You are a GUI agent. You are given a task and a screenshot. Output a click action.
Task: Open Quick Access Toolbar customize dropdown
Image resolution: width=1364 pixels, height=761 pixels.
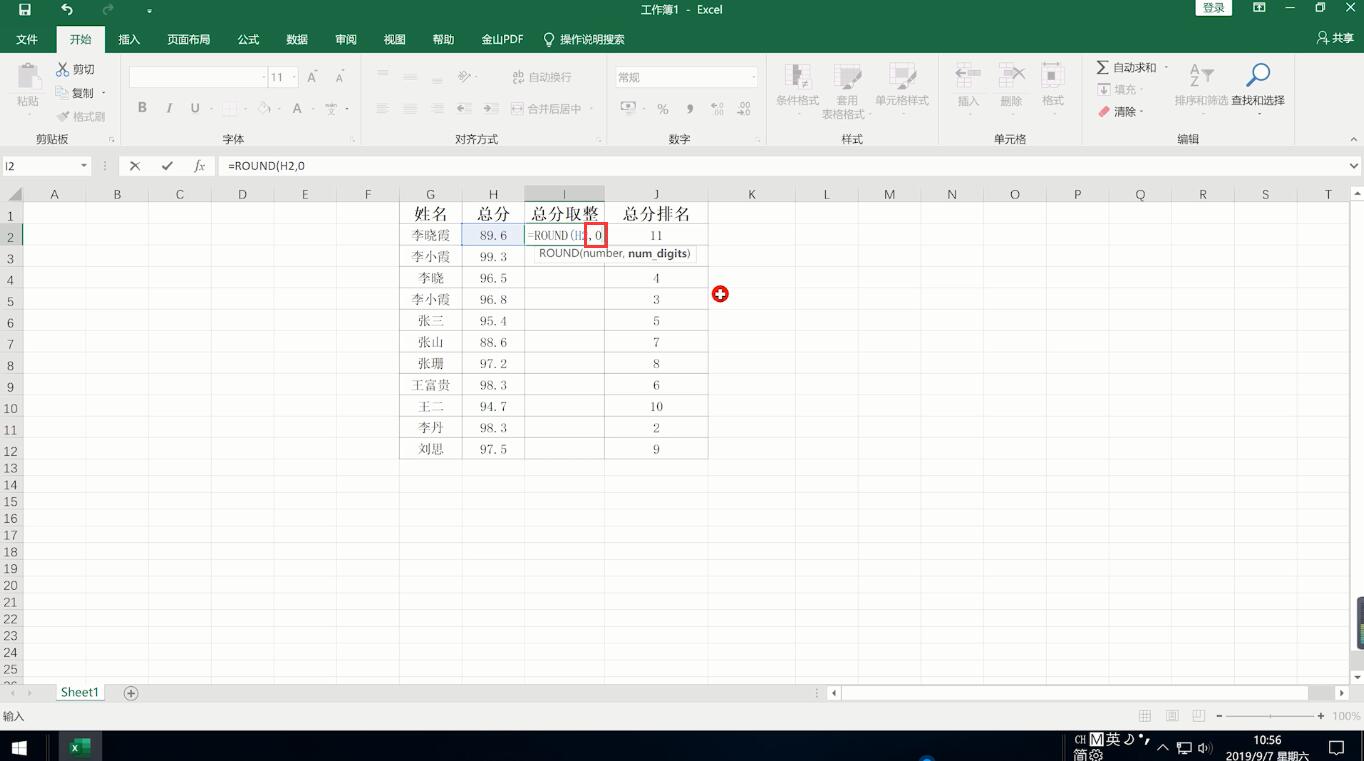coord(149,10)
